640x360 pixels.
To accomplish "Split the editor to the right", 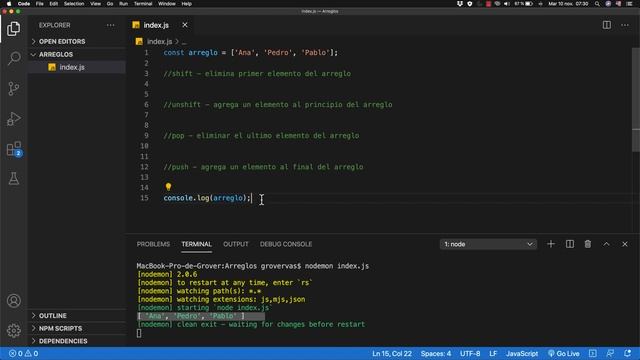I will (x=607, y=25).
